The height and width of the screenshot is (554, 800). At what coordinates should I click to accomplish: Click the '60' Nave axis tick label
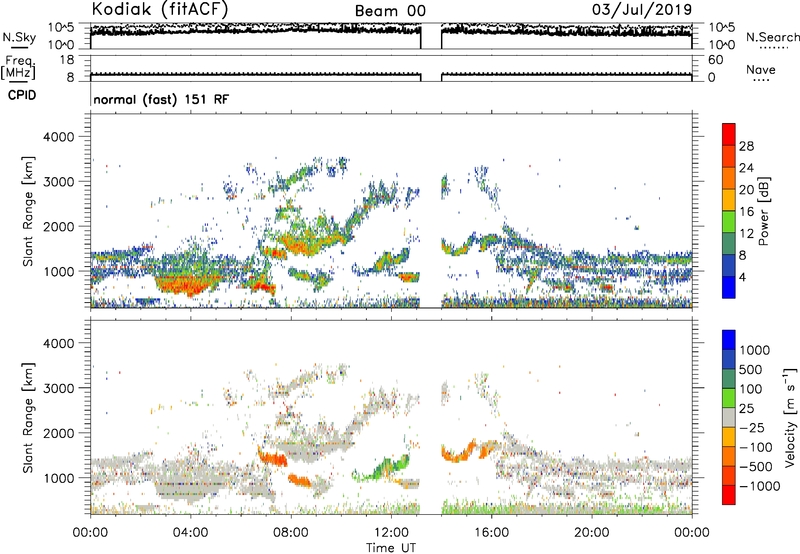click(x=715, y=60)
